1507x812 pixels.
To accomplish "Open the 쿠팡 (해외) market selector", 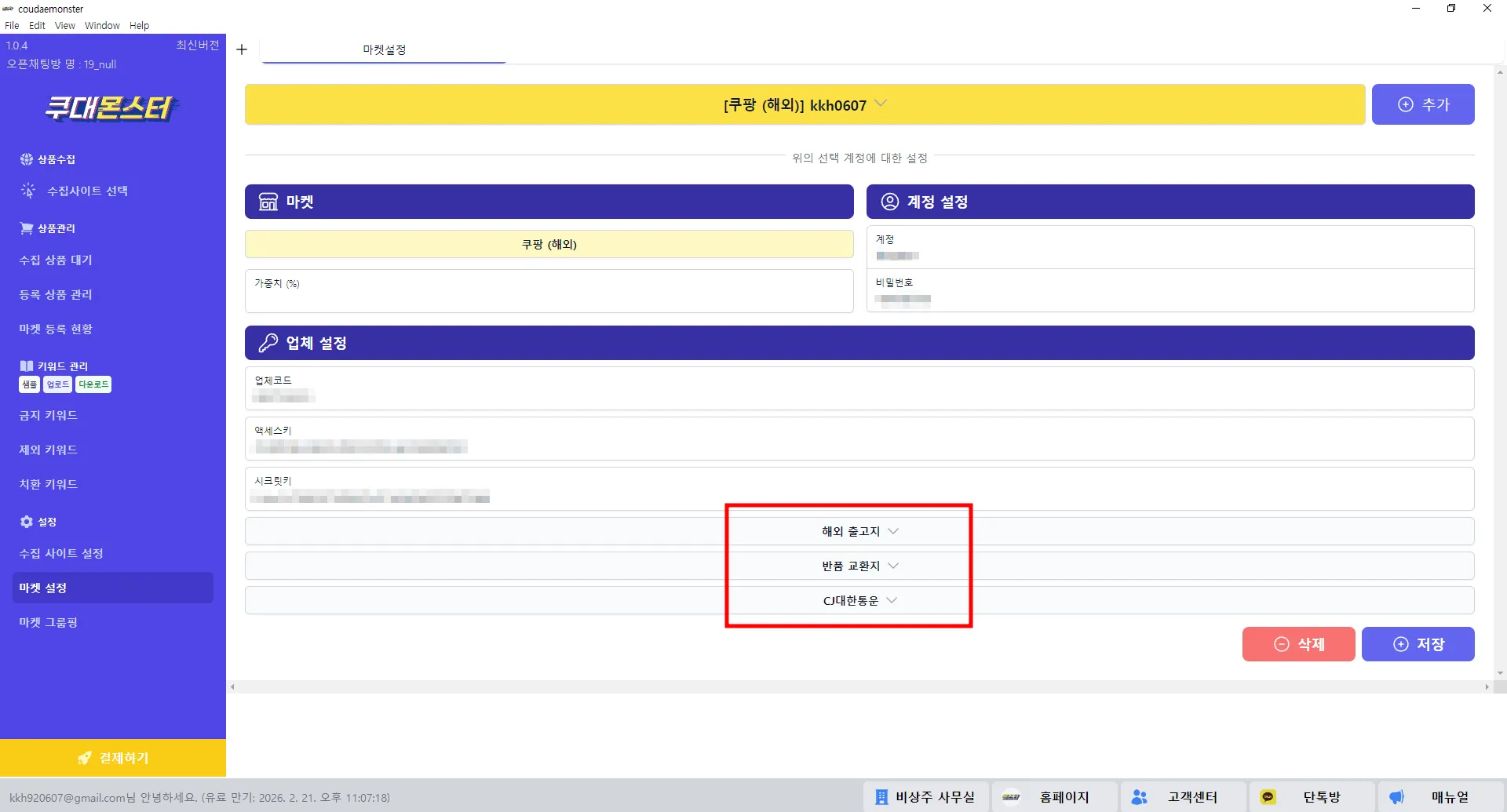I will tap(549, 244).
